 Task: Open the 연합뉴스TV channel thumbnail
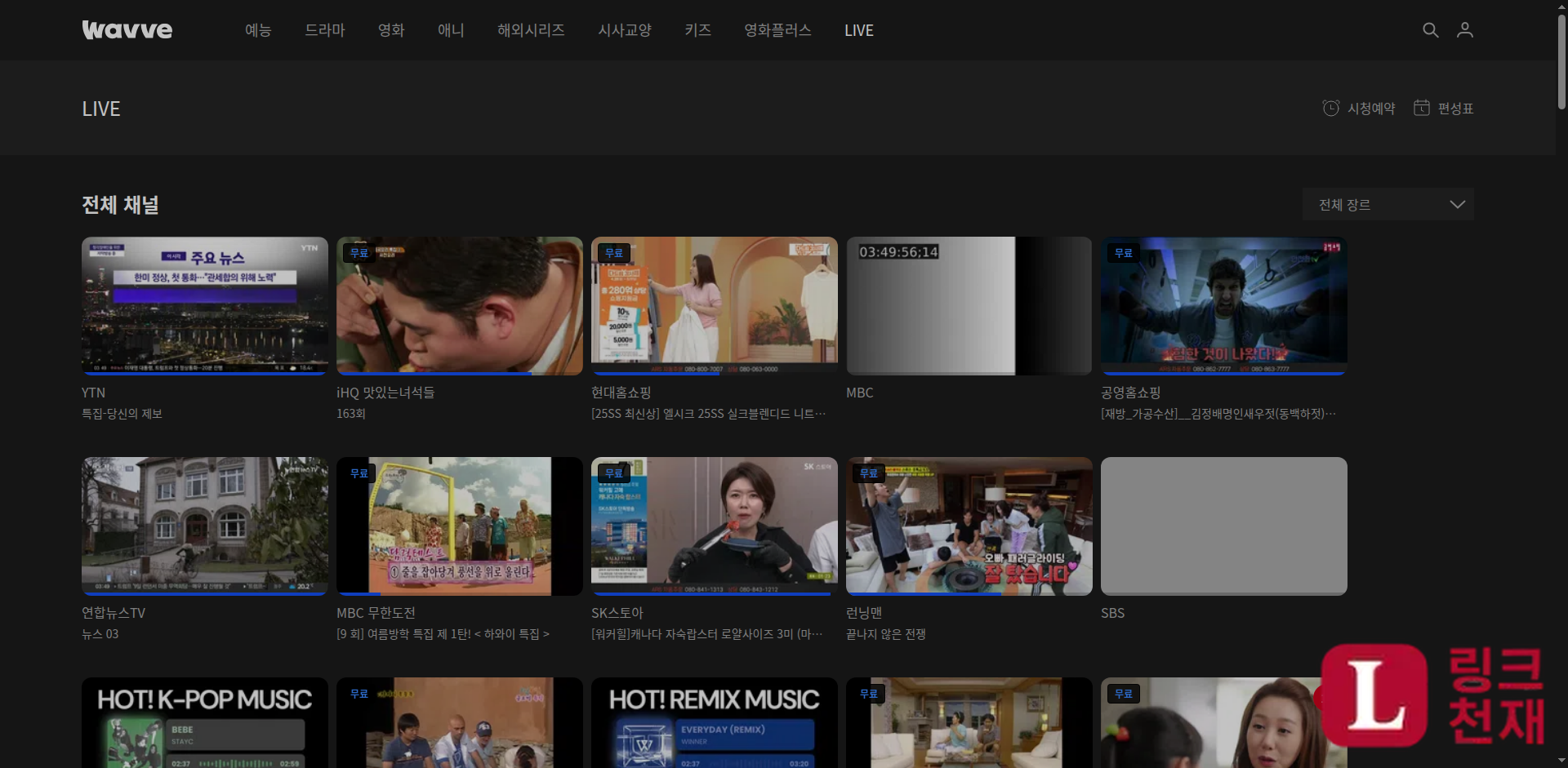point(205,526)
